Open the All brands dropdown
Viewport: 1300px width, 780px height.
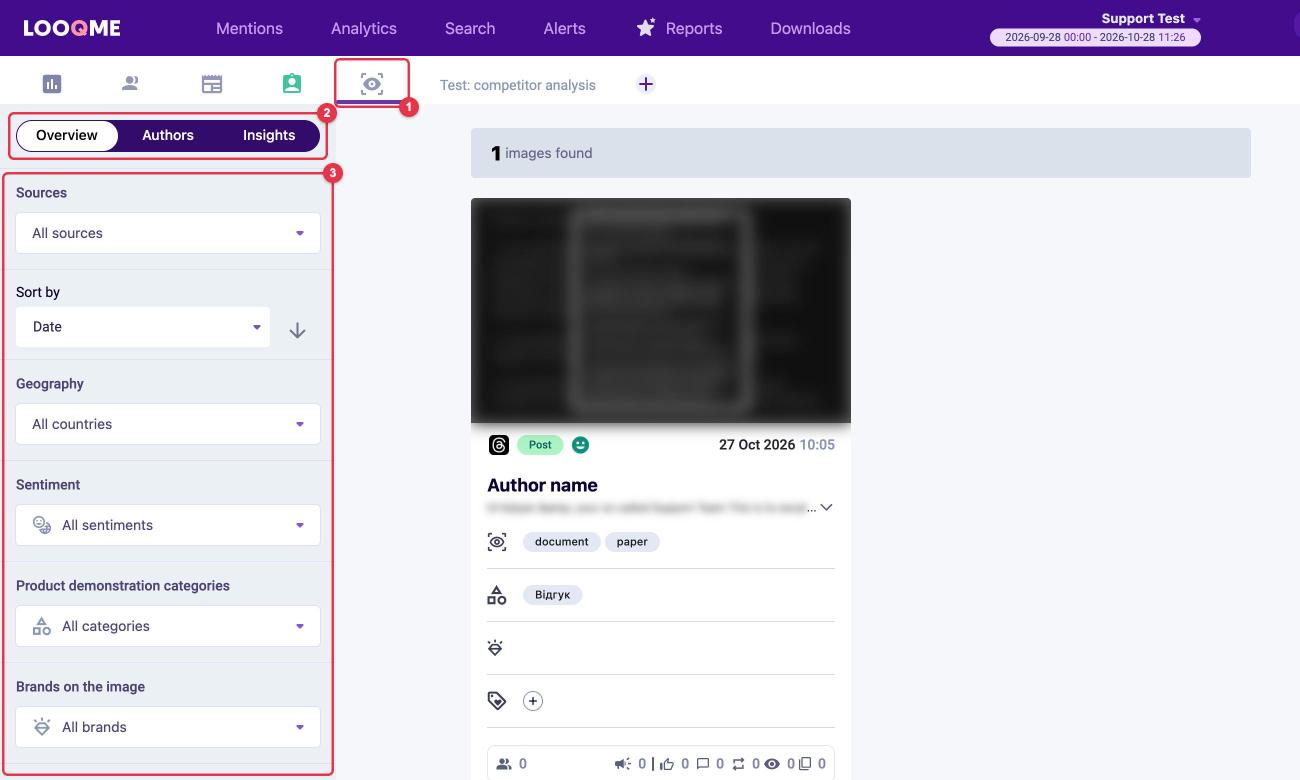click(168, 727)
